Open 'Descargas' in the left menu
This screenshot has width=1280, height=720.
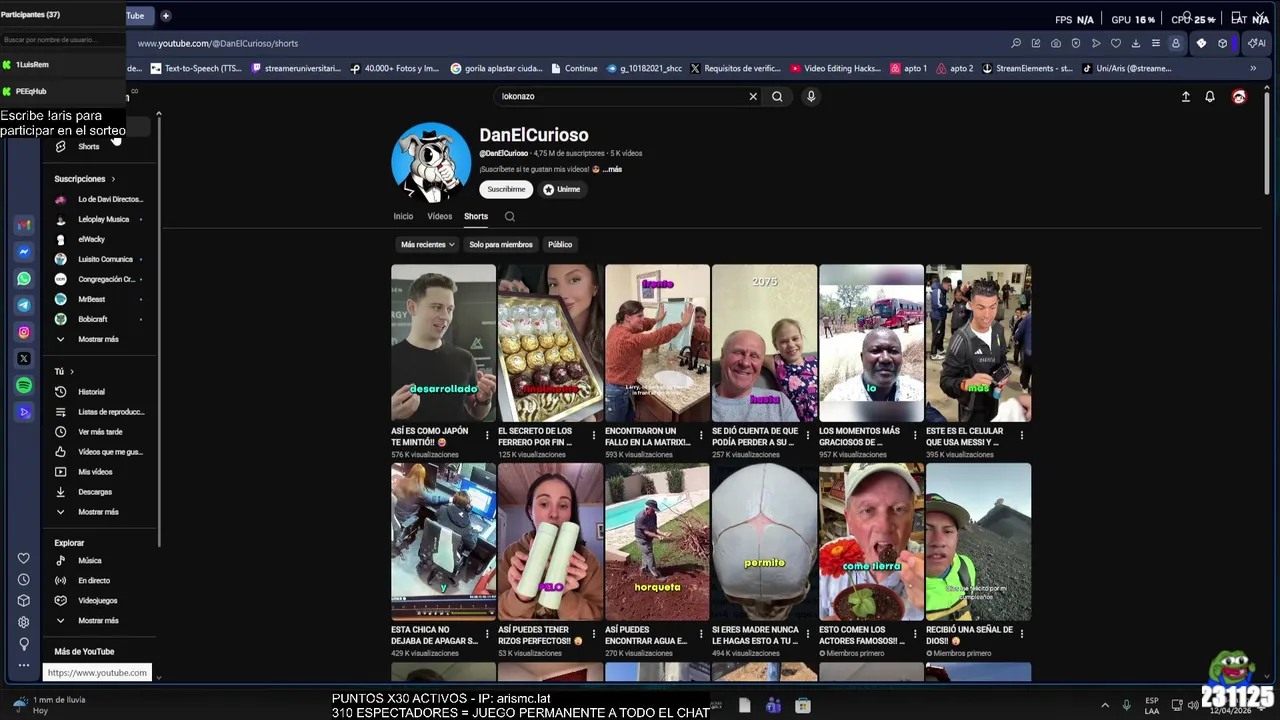[x=95, y=492]
